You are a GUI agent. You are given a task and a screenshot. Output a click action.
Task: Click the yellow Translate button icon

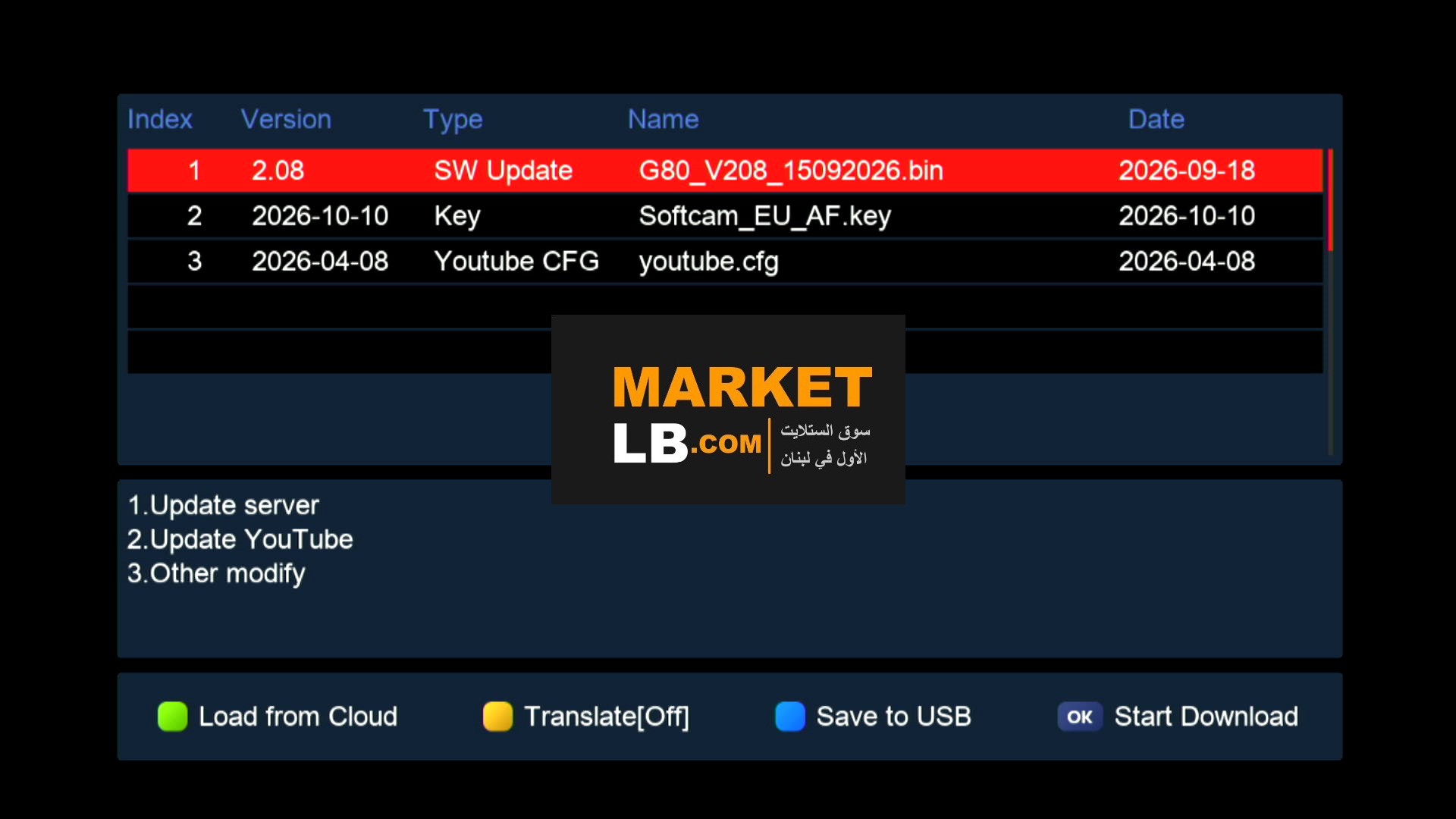pos(497,717)
